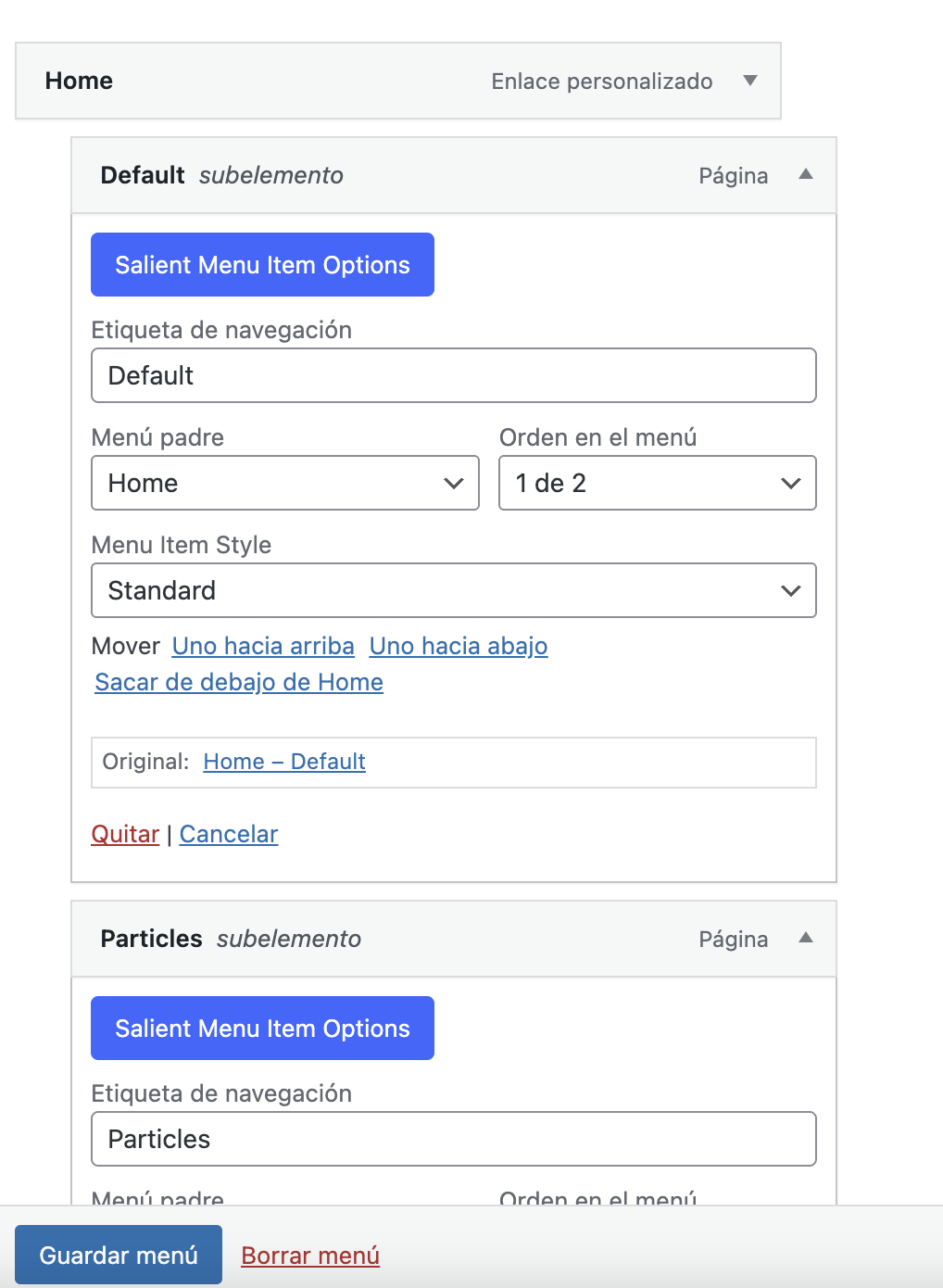Click the Uno hacia arriba link
This screenshot has height=1288, width=943.
263,646
